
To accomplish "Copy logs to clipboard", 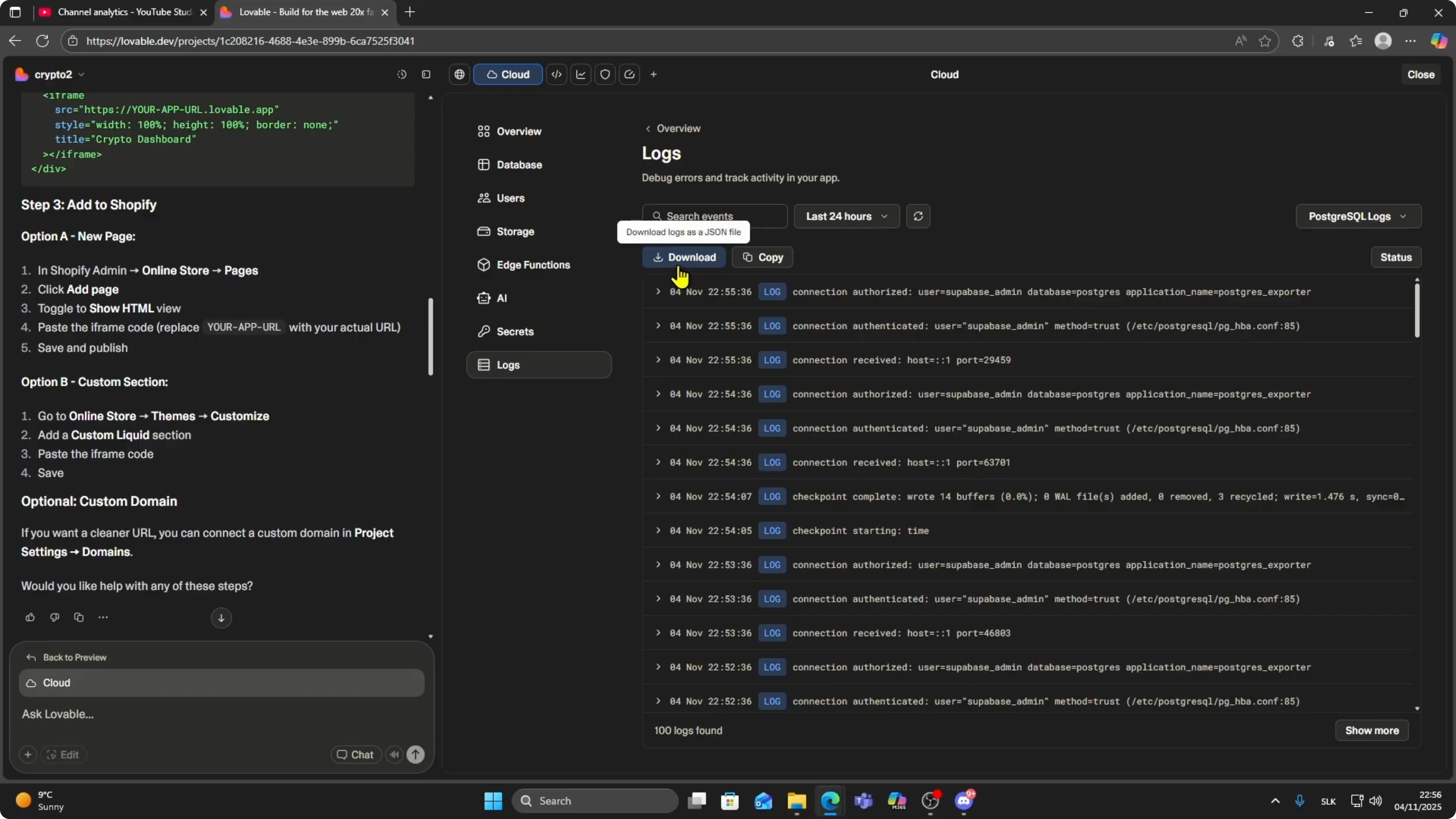I will pyautogui.click(x=762, y=257).
